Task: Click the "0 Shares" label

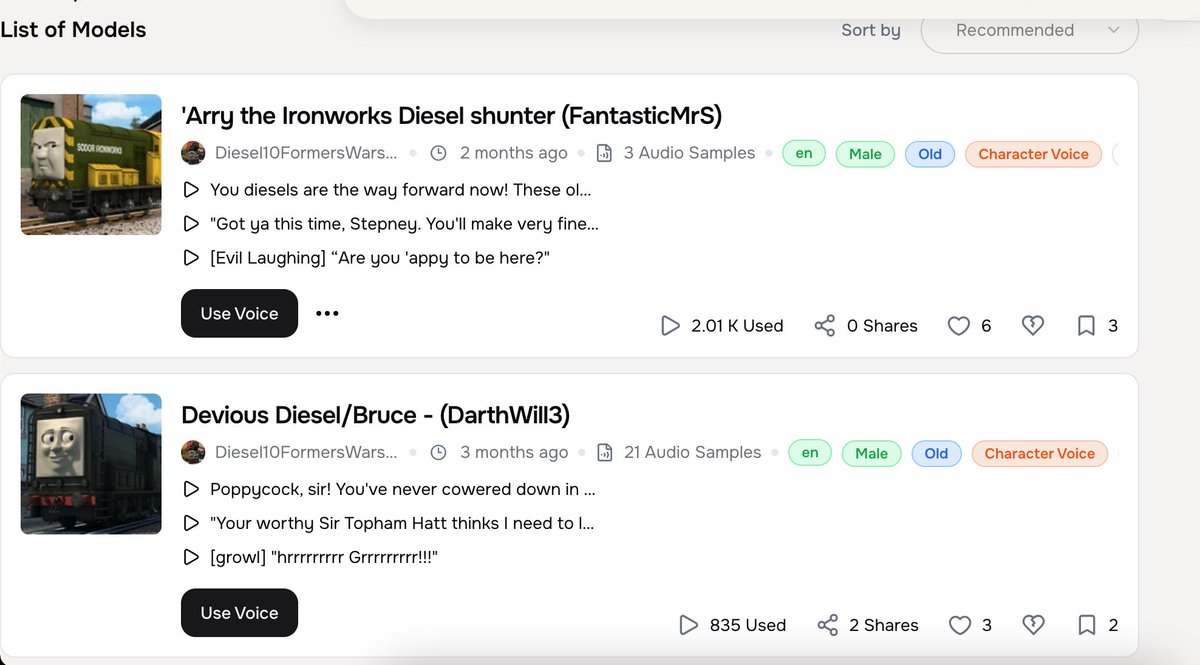Action: (x=882, y=326)
